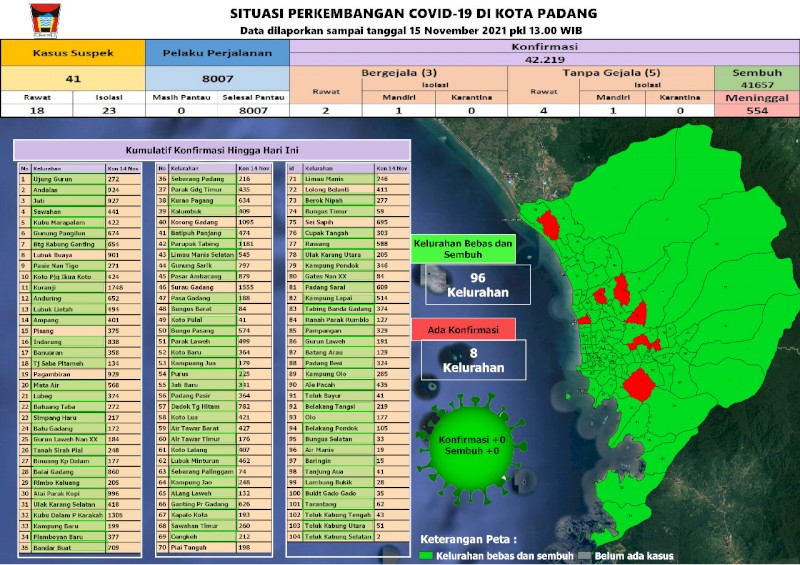The height and width of the screenshot is (565, 800).
Task: Click the 'Masih Pantau' column label
Action: (182, 97)
